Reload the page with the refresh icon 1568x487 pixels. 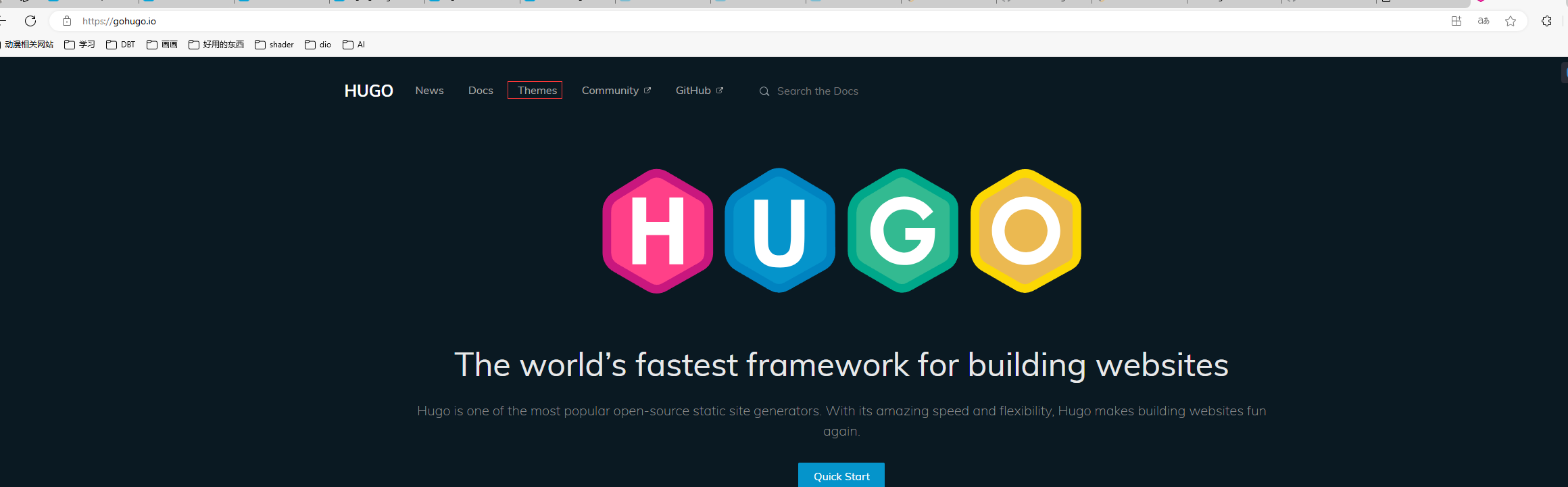click(x=30, y=21)
